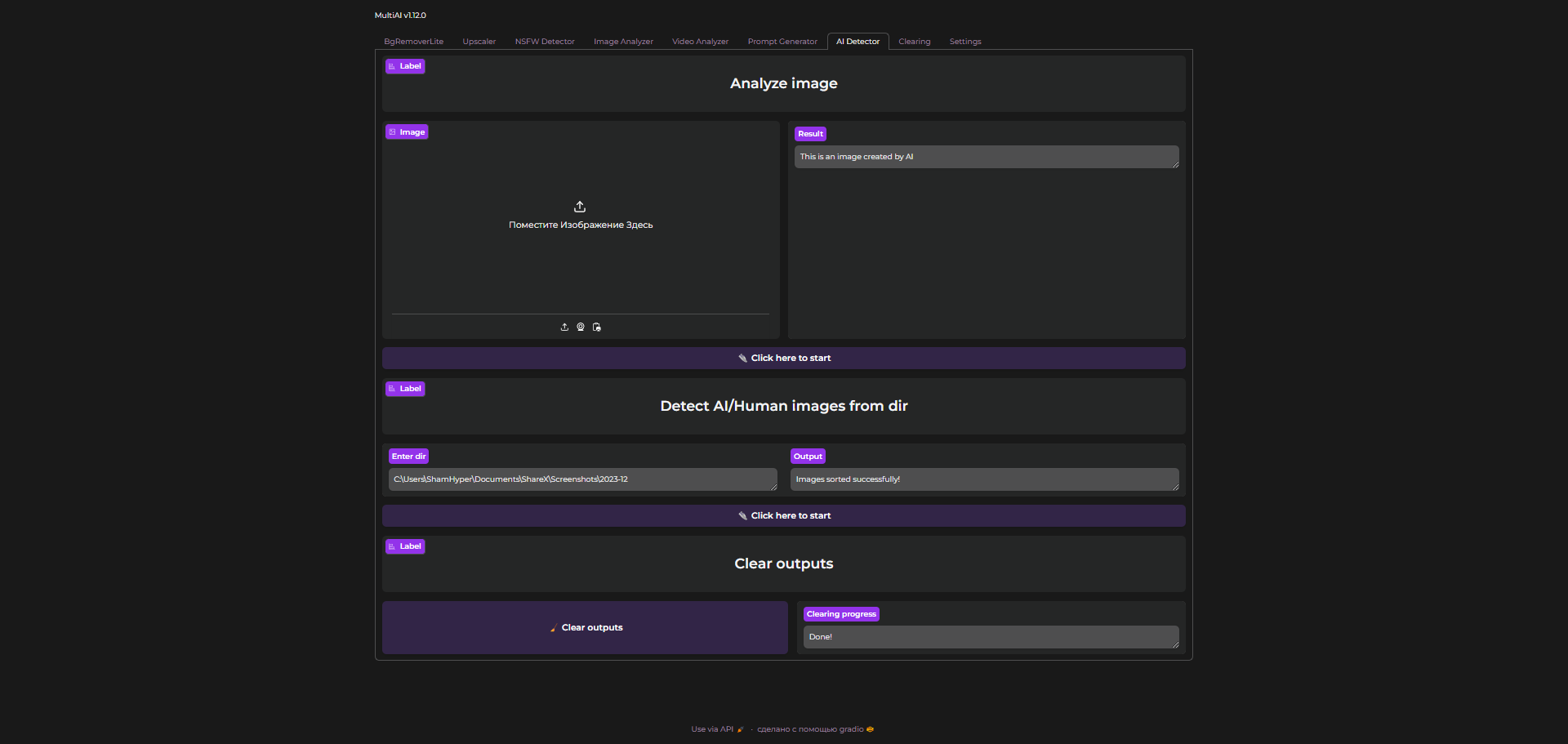Click the purple 'Enter dir' label badge

pyautogui.click(x=408, y=457)
